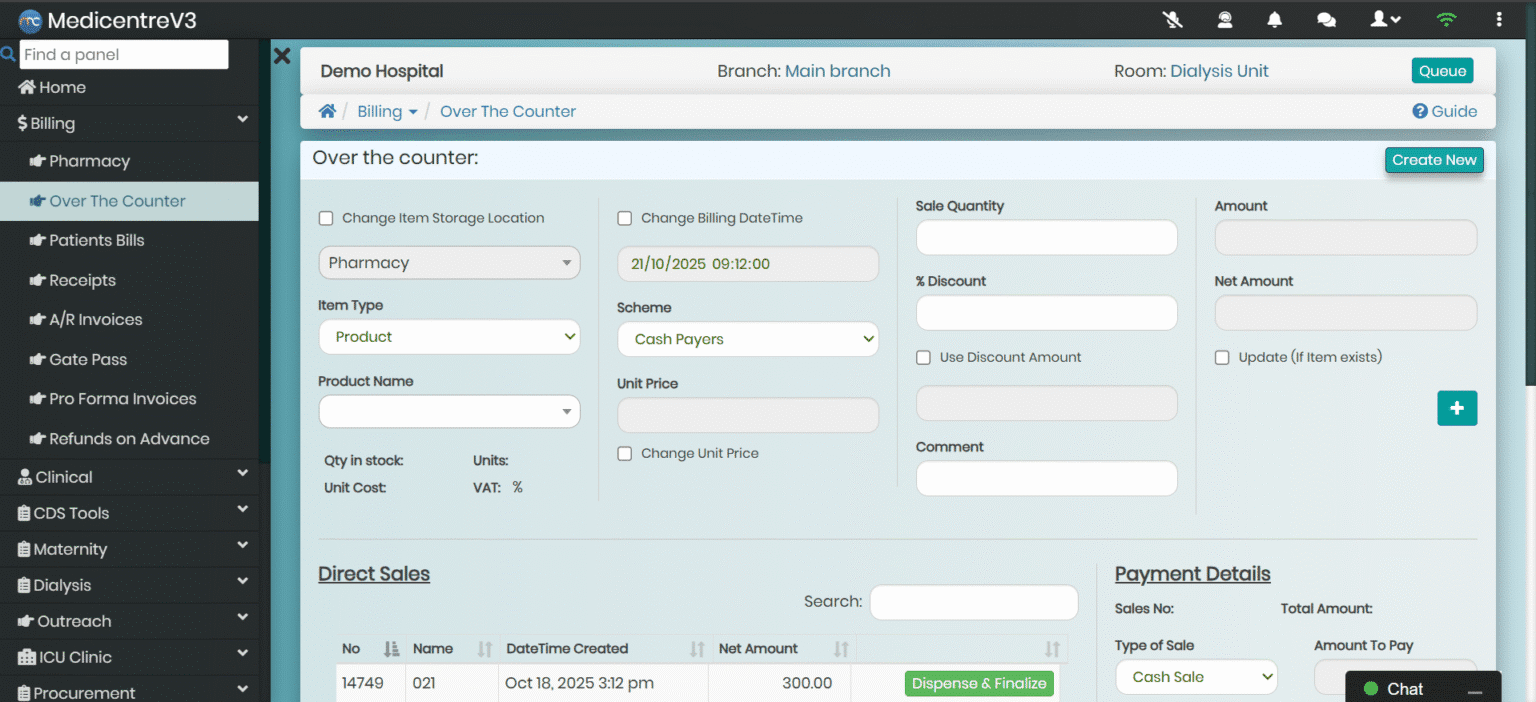Open the user profile menu icon
Viewport: 1536px width, 702px height.
[x=1384, y=19]
